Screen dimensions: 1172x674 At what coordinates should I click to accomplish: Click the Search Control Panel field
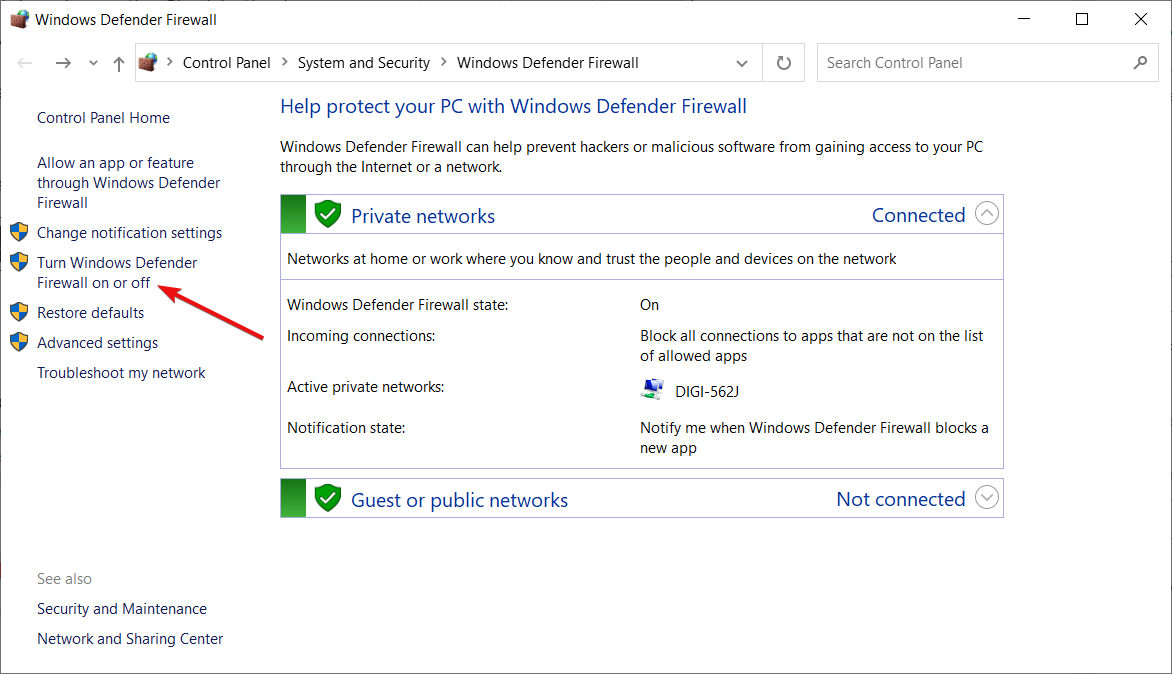[x=987, y=63]
